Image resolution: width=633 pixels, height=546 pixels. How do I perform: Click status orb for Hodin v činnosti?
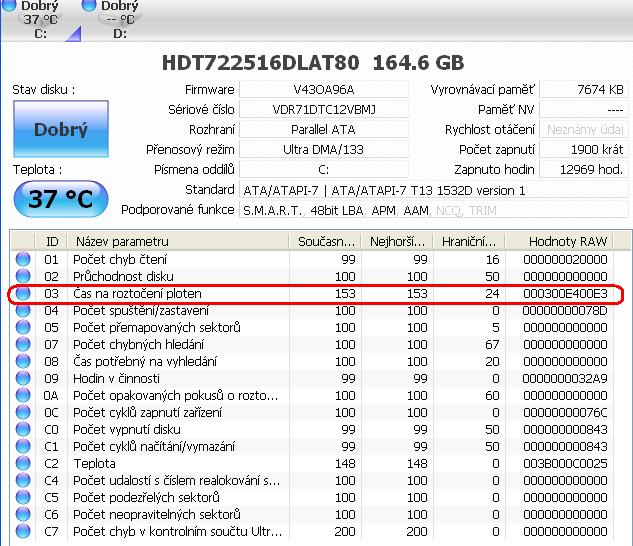coord(23,378)
